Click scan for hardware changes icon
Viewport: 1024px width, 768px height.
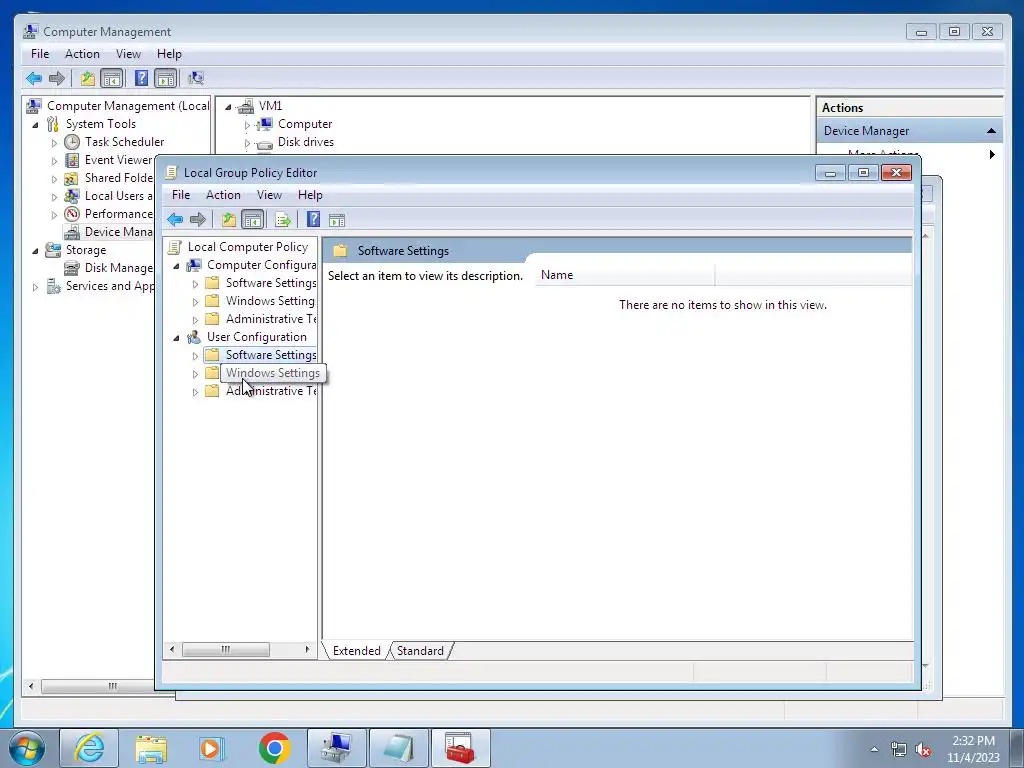click(x=196, y=79)
